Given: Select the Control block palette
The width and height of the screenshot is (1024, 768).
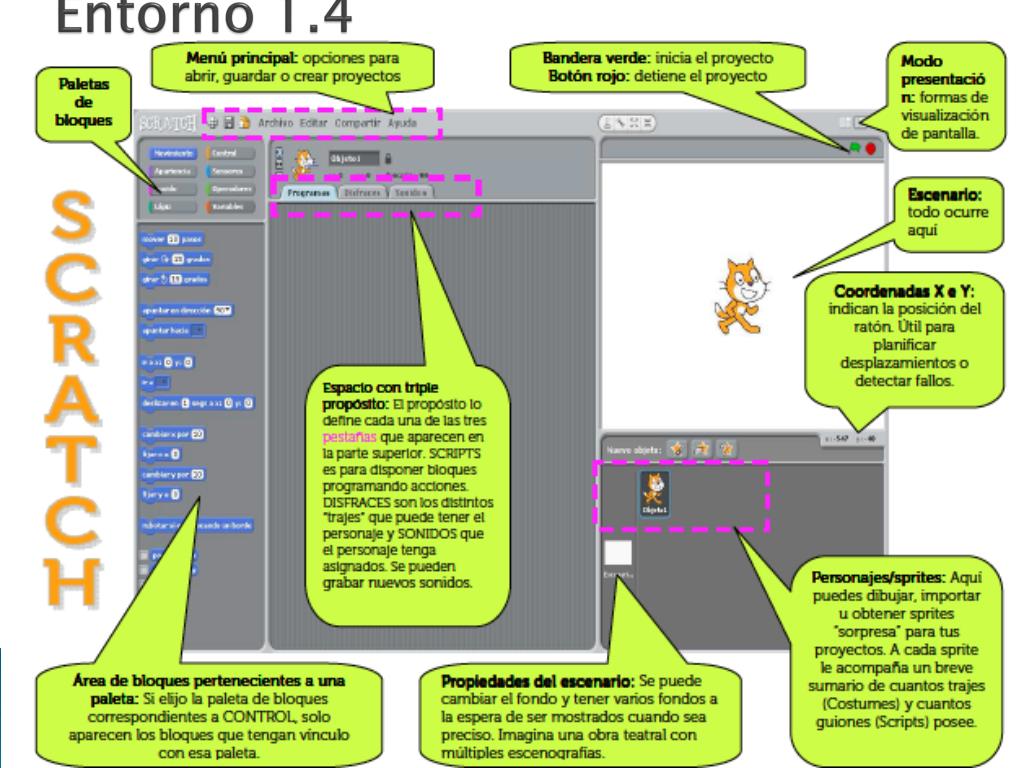Looking at the screenshot, I should point(230,153).
